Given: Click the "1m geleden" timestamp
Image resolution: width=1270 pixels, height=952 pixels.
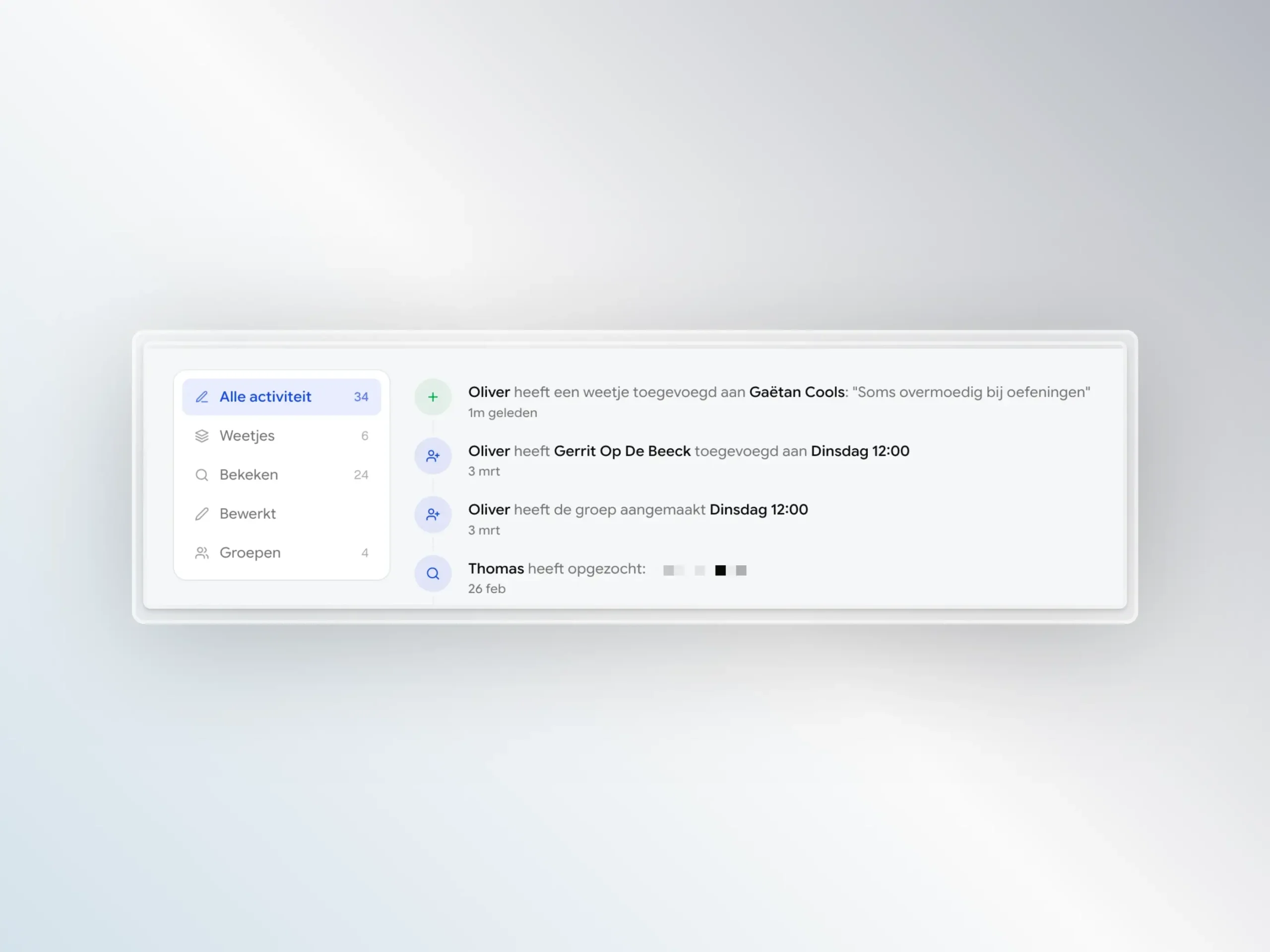Looking at the screenshot, I should point(503,413).
